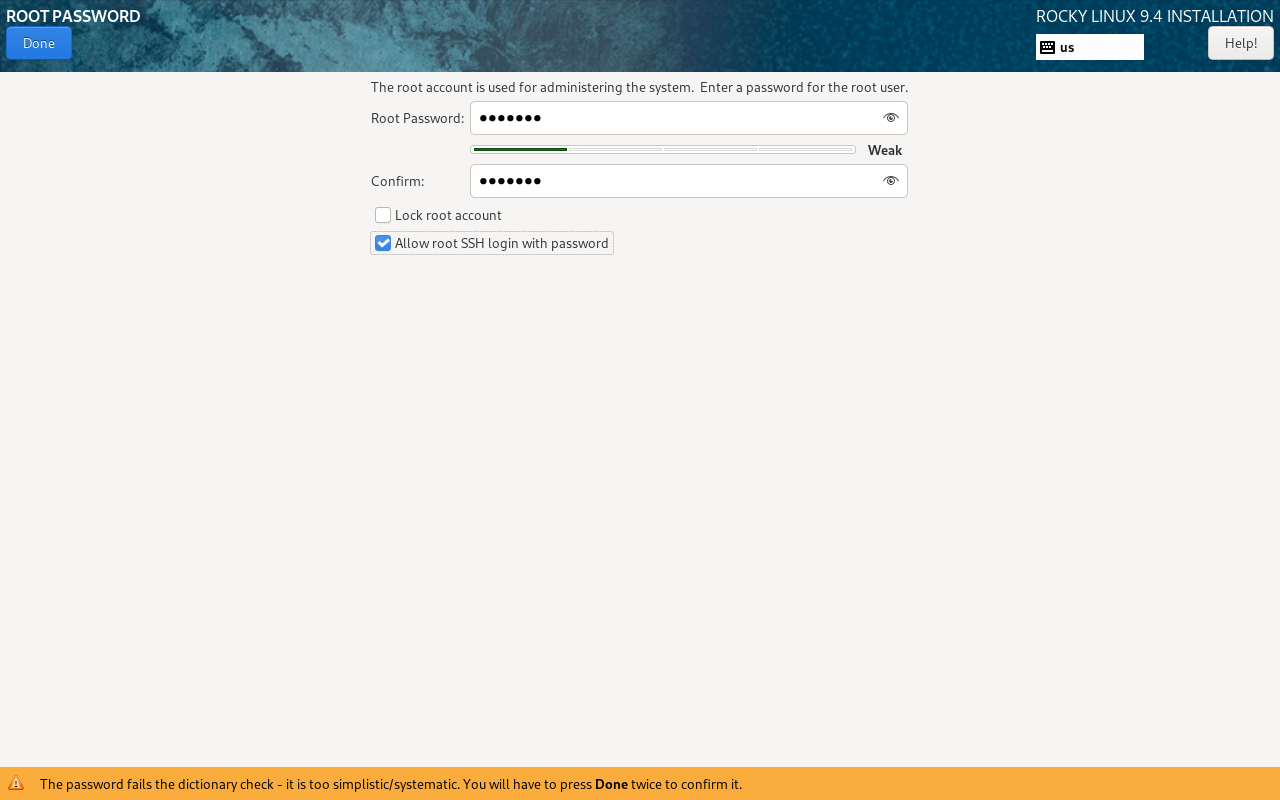Select the us layout entry
1280x800 pixels.
click(1066, 46)
